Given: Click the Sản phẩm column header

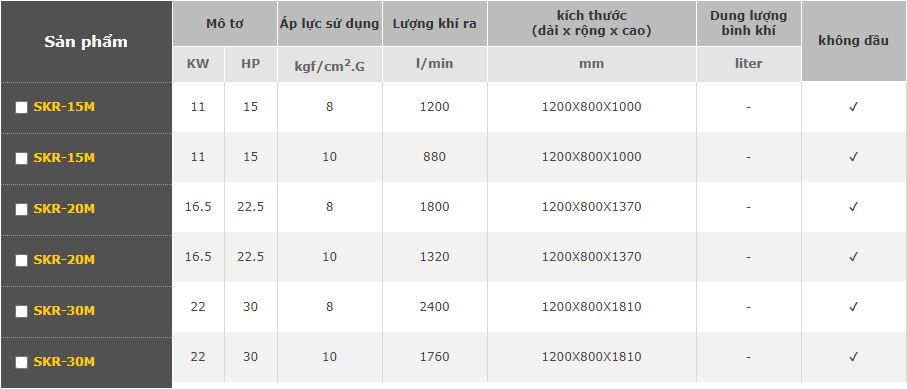Looking at the screenshot, I should [86, 42].
